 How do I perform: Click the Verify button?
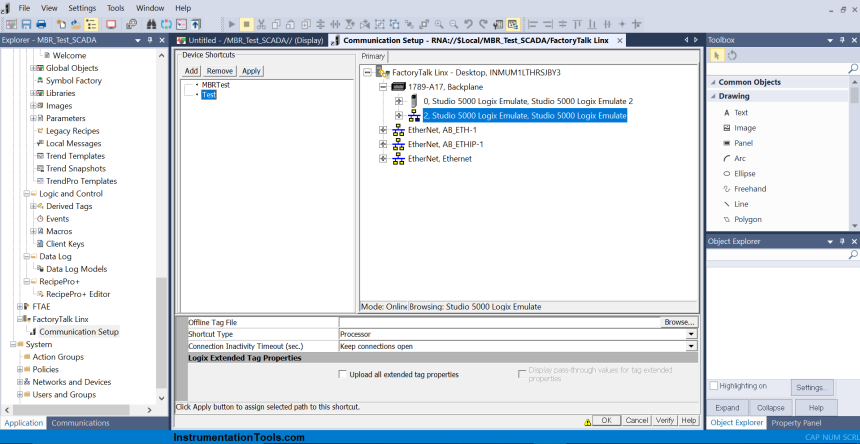665,420
